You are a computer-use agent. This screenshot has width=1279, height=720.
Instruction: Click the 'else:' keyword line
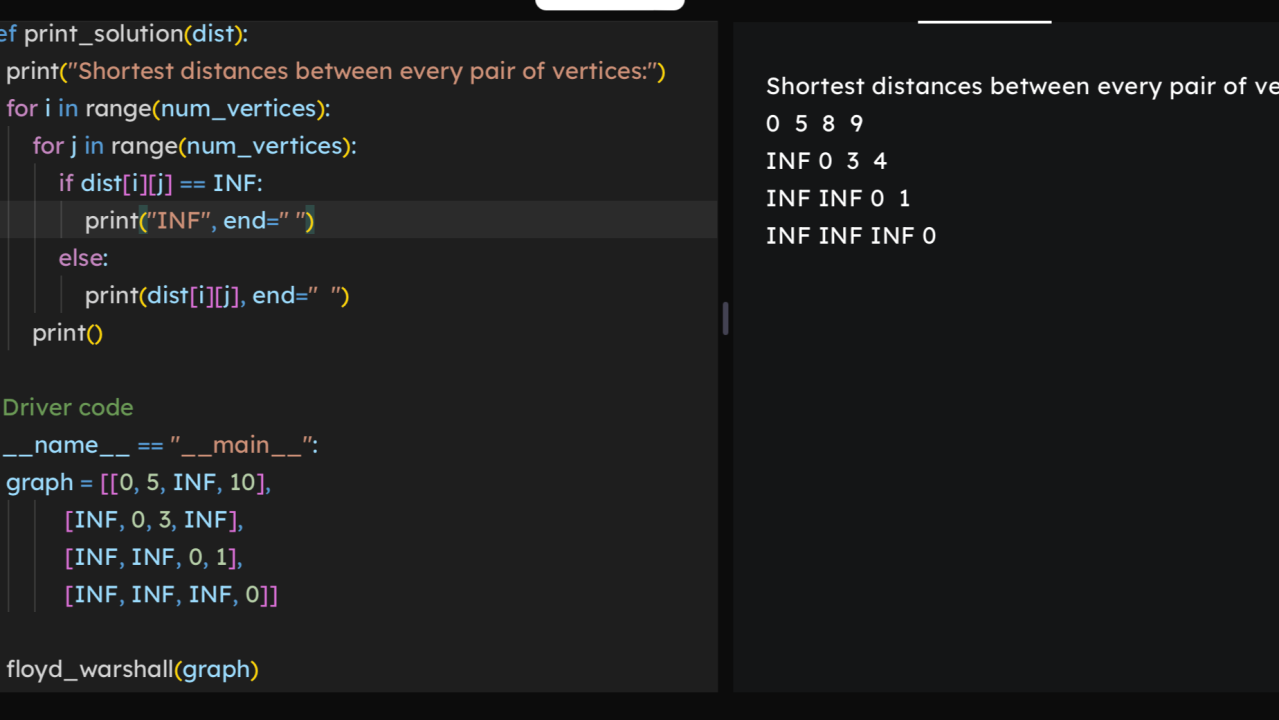83,258
